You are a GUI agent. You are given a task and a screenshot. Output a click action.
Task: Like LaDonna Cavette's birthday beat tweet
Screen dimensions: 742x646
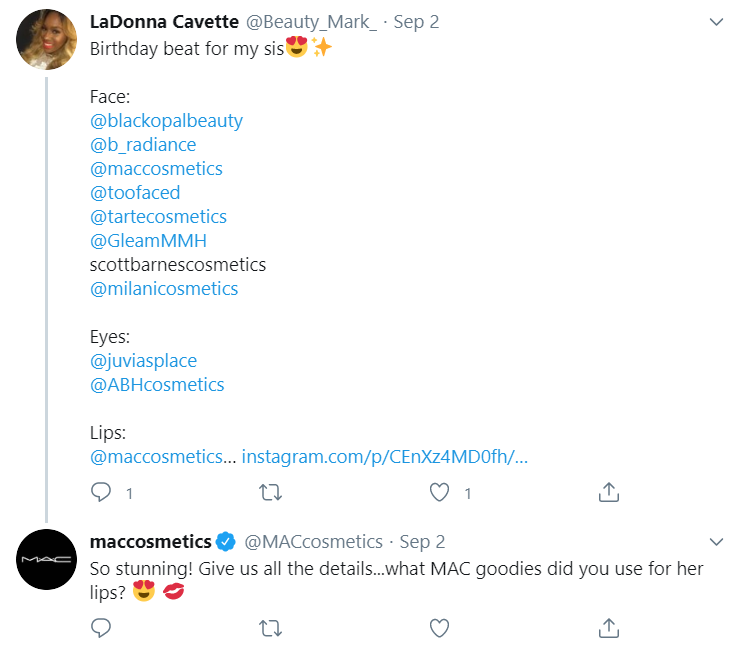click(x=439, y=492)
